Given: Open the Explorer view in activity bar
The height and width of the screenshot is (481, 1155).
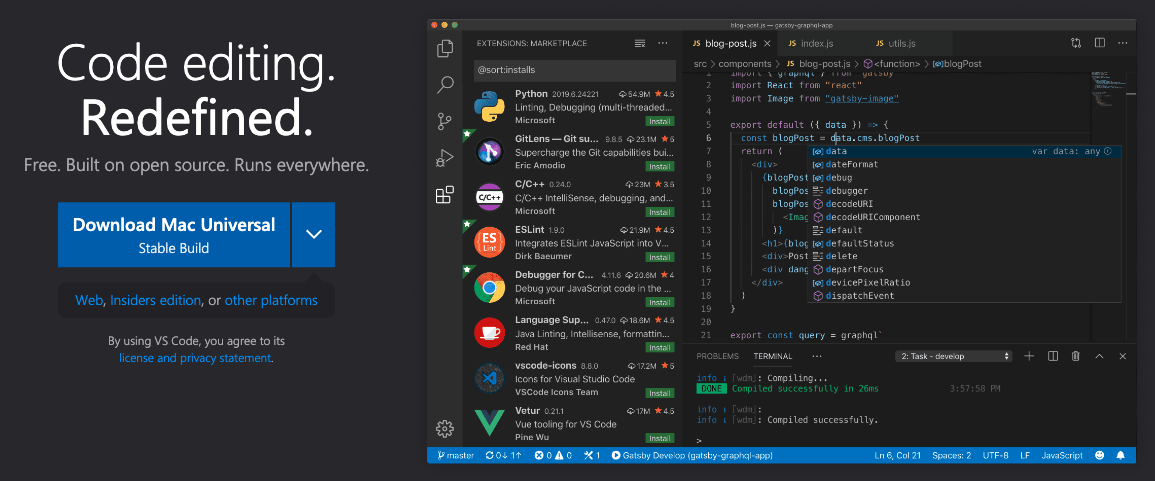Looking at the screenshot, I should coord(445,48).
